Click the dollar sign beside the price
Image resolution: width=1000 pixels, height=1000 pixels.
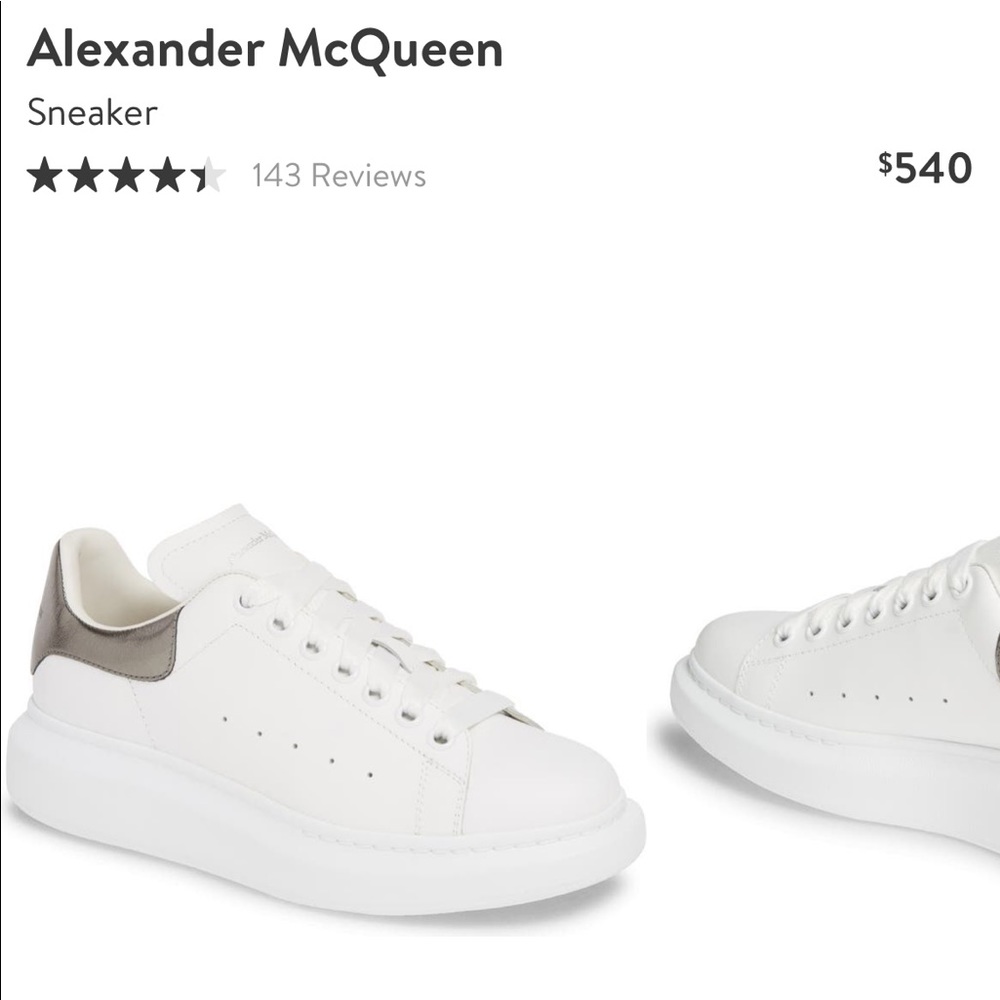[x=885, y=163]
